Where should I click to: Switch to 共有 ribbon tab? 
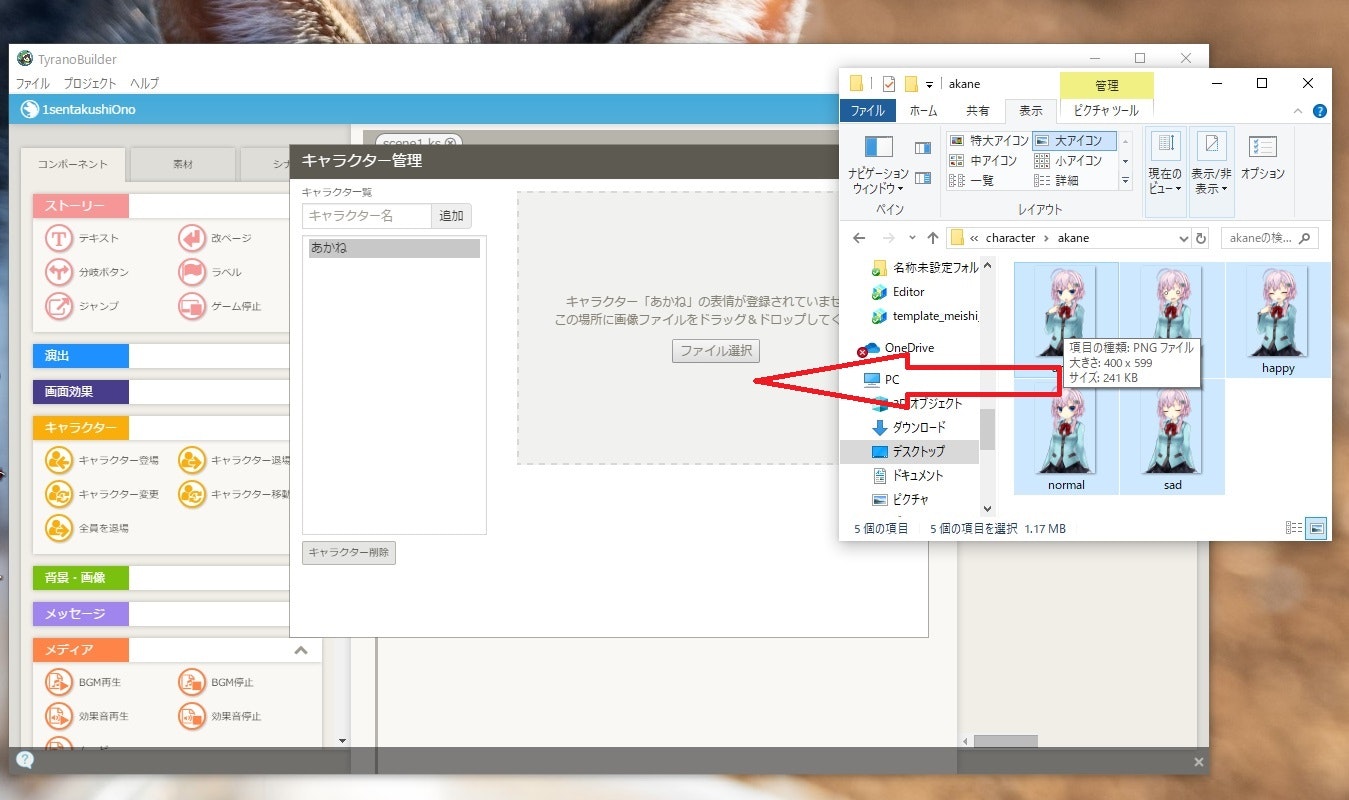977,110
